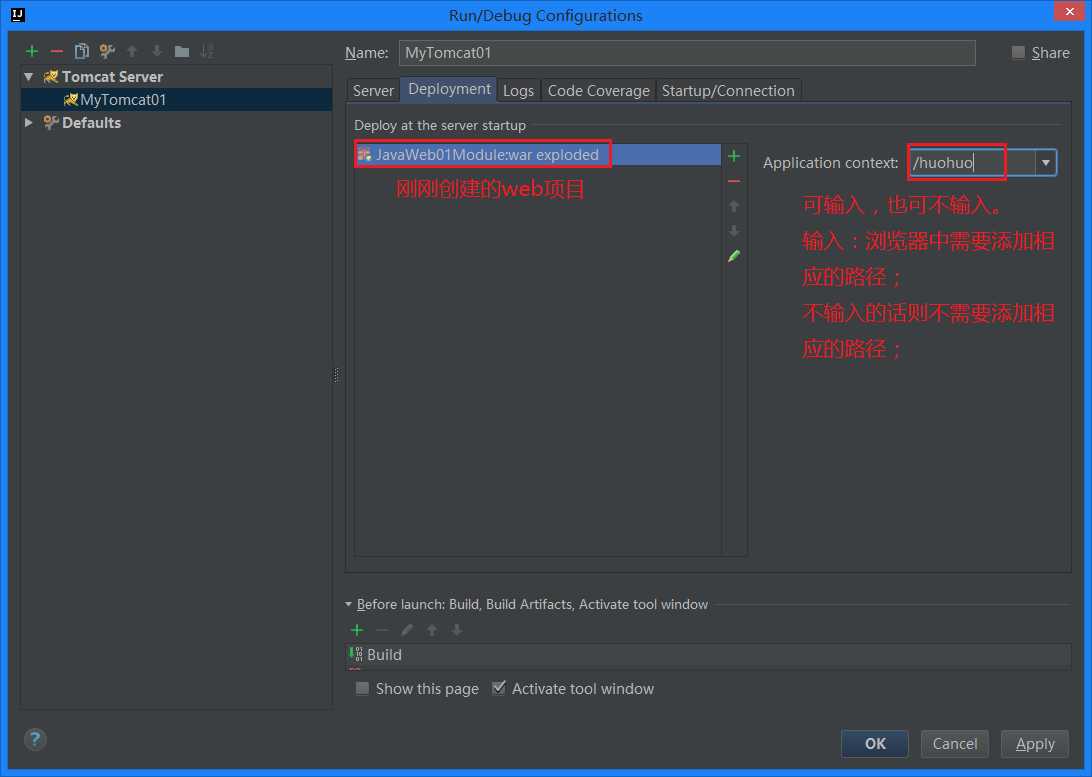The height and width of the screenshot is (777, 1092).
Task: Switch to Code Coverage tab
Action: [598, 91]
